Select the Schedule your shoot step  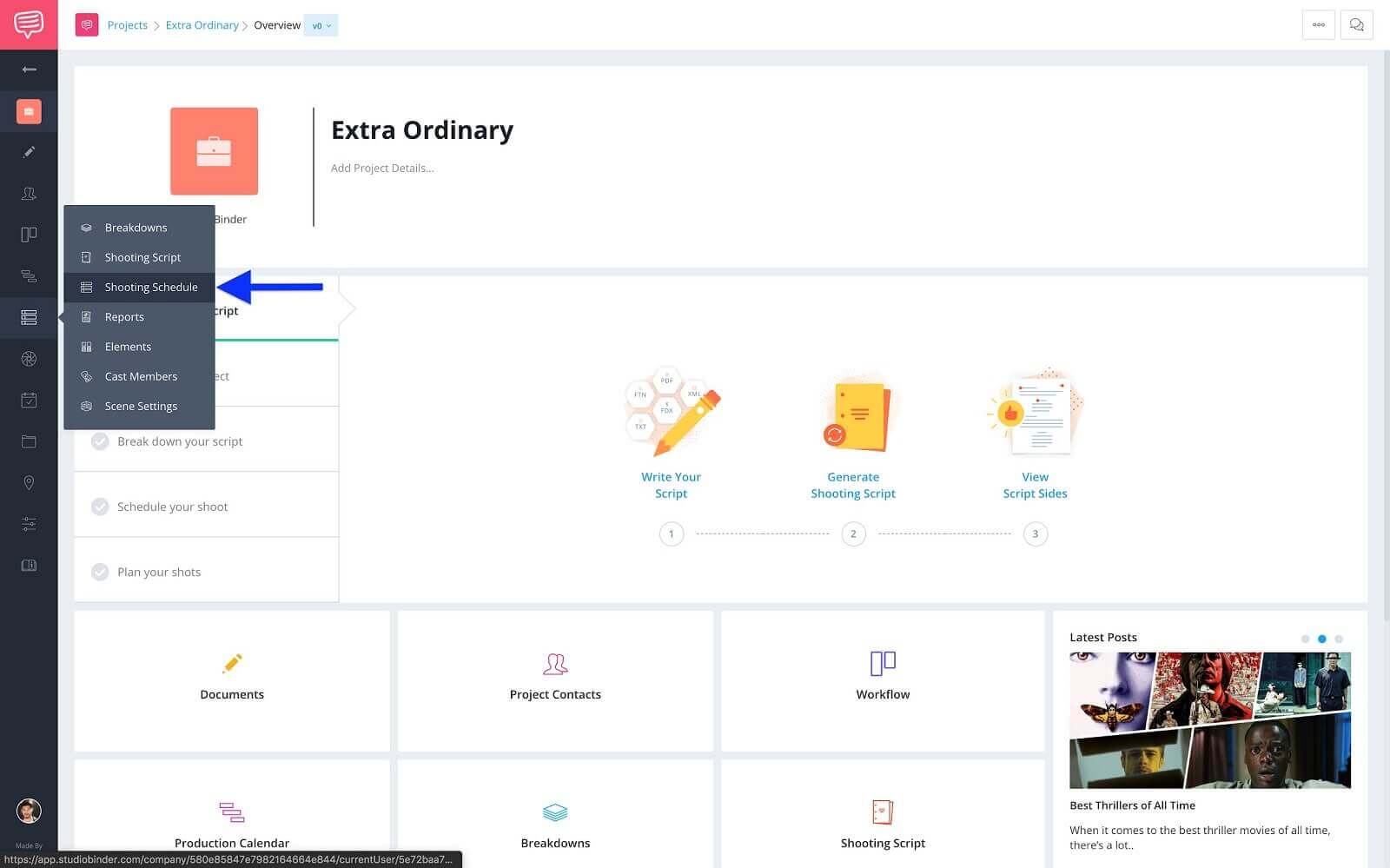point(206,505)
